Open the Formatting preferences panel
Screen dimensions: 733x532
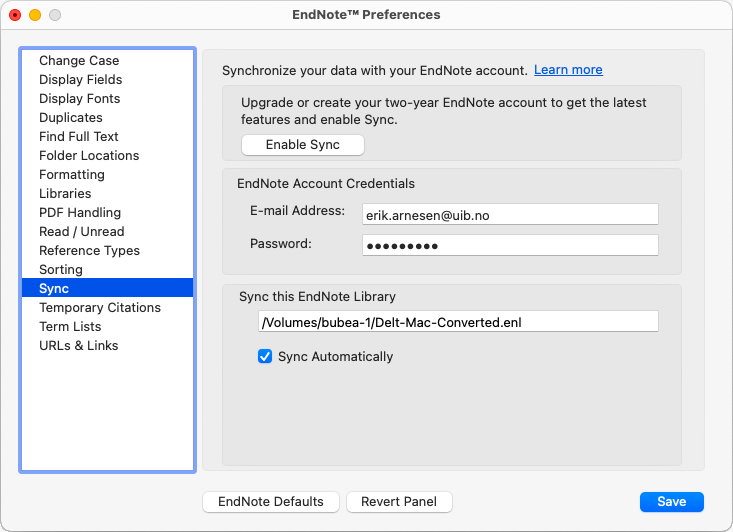coord(107,174)
